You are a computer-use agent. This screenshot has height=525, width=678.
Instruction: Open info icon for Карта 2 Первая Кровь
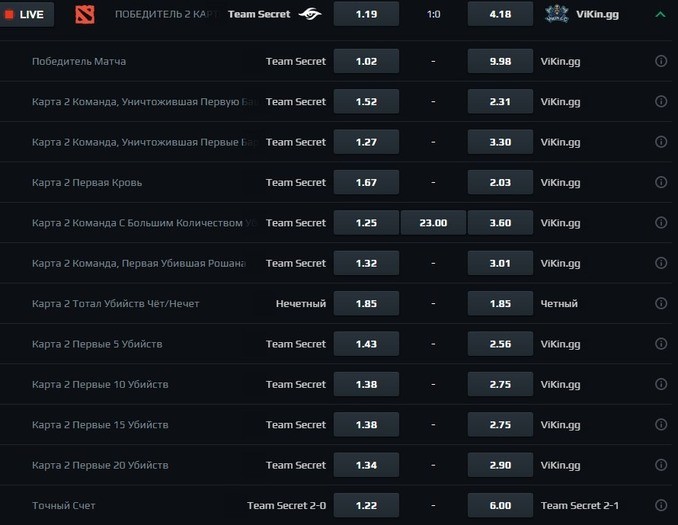[x=661, y=182]
